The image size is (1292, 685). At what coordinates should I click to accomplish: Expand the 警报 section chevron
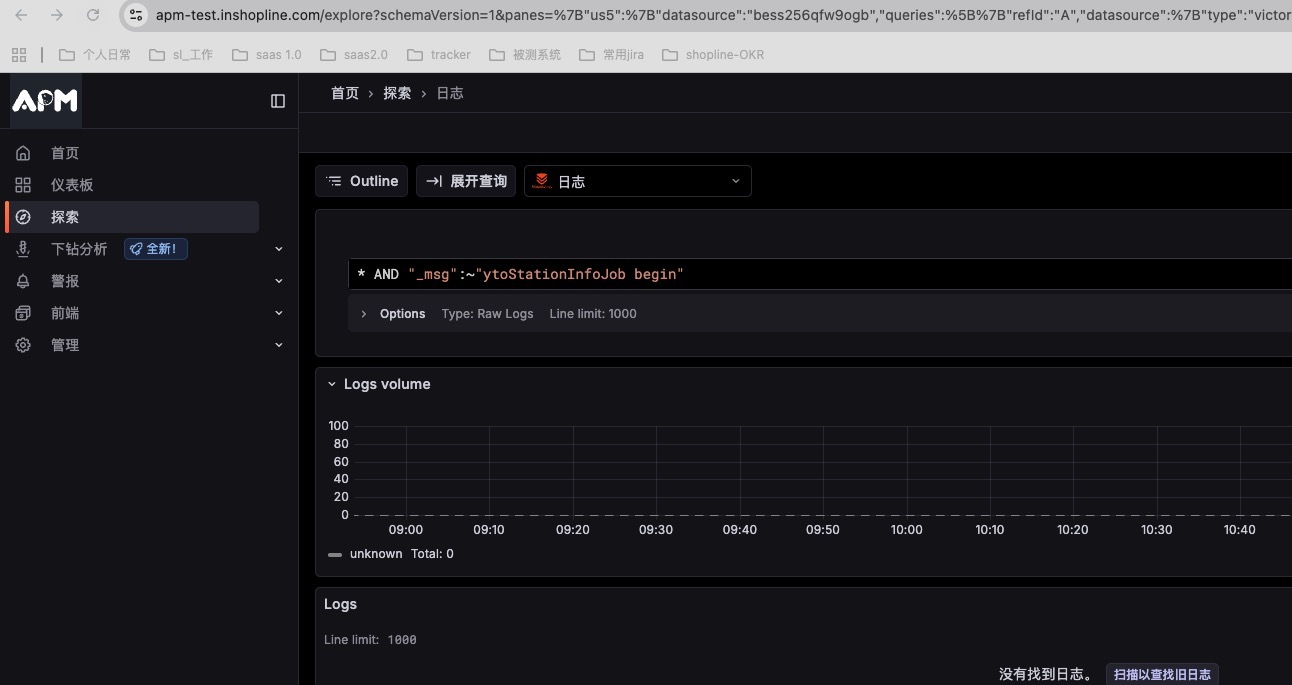(279, 281)
